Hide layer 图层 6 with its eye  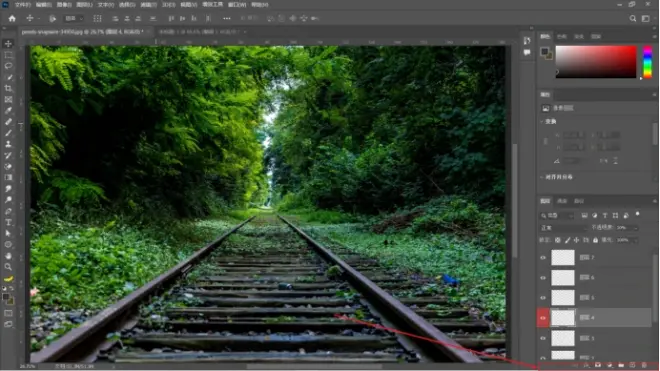[543, 278]
